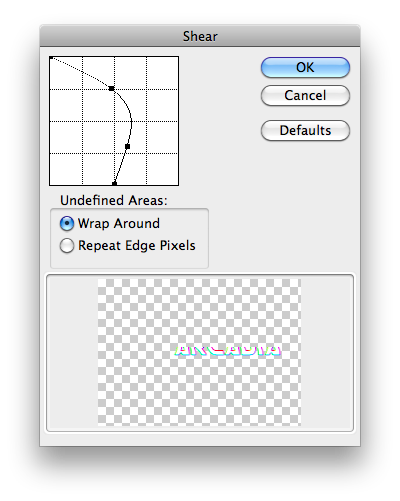Click the Undefined Areas label

point(114,200)
